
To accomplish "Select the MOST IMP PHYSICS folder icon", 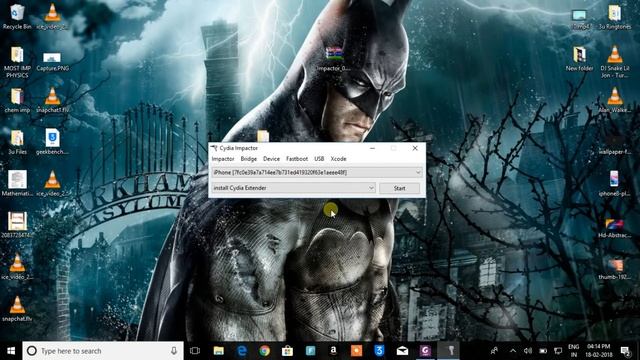I will click(x=17, y=62).
